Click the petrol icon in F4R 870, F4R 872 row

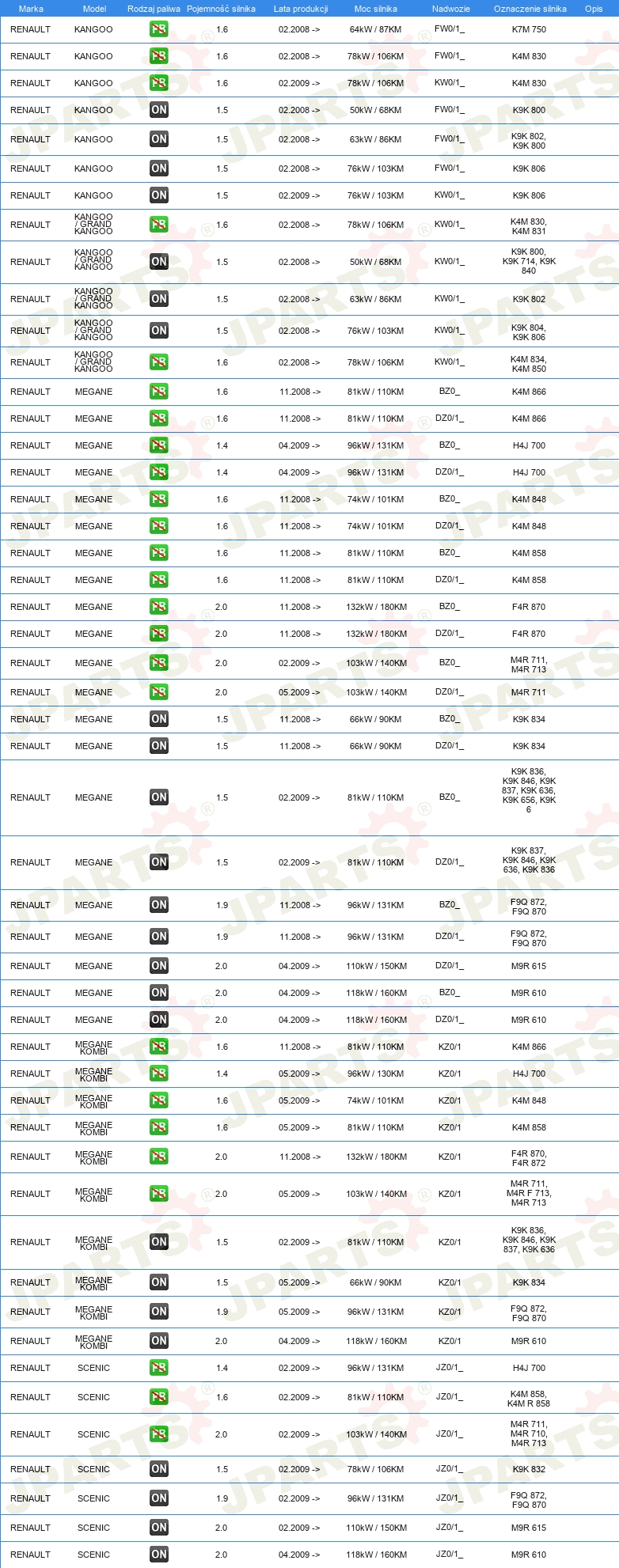tap(159, 1157)
